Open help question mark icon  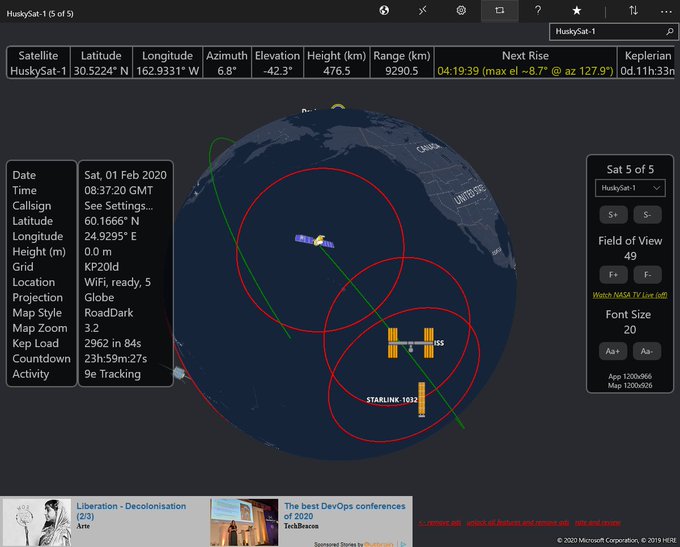pos(538,10)
